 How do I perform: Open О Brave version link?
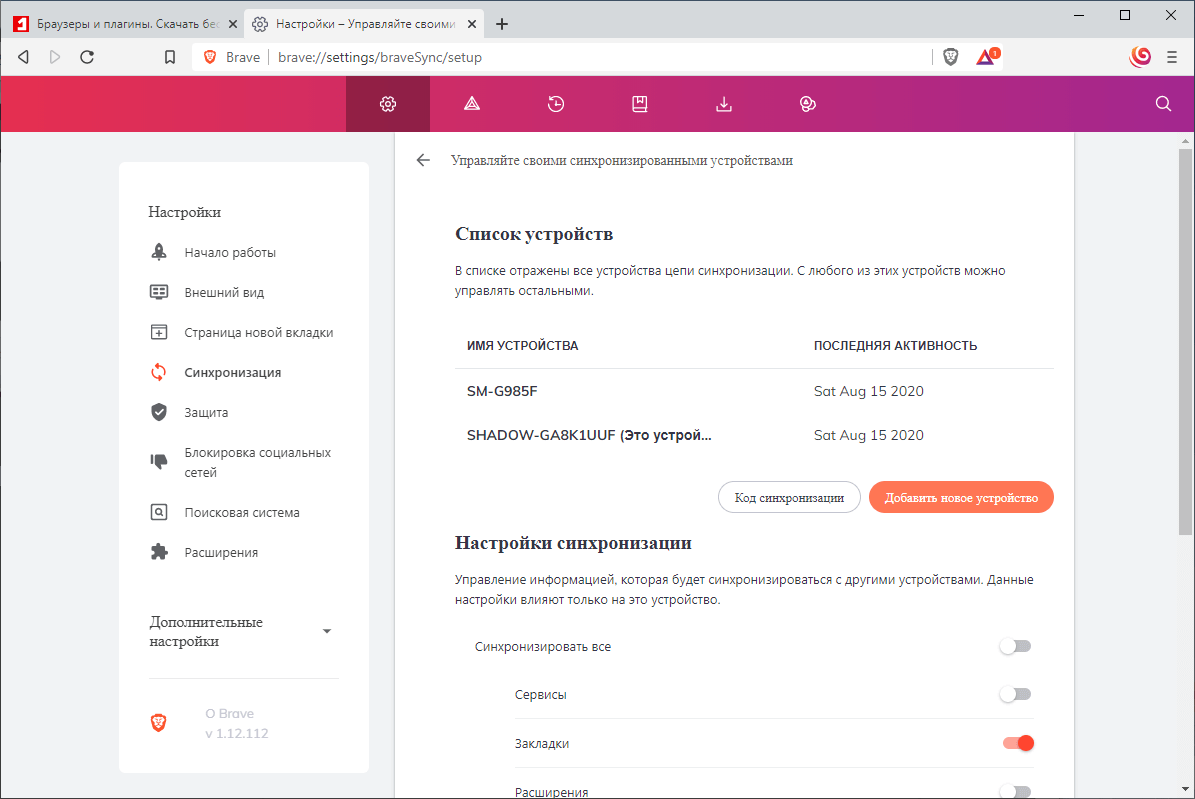(236, 724)
